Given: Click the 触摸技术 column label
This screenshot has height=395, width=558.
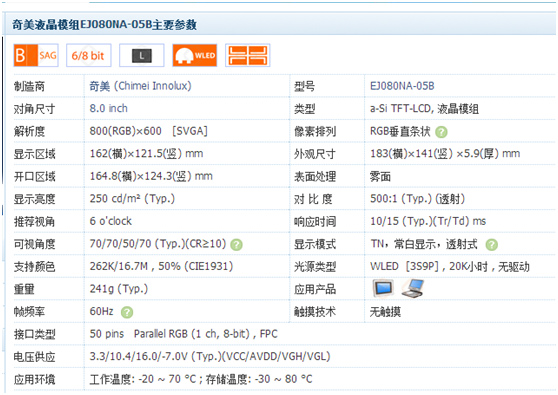Looking at the screenshot, I should tap(315, 312).
